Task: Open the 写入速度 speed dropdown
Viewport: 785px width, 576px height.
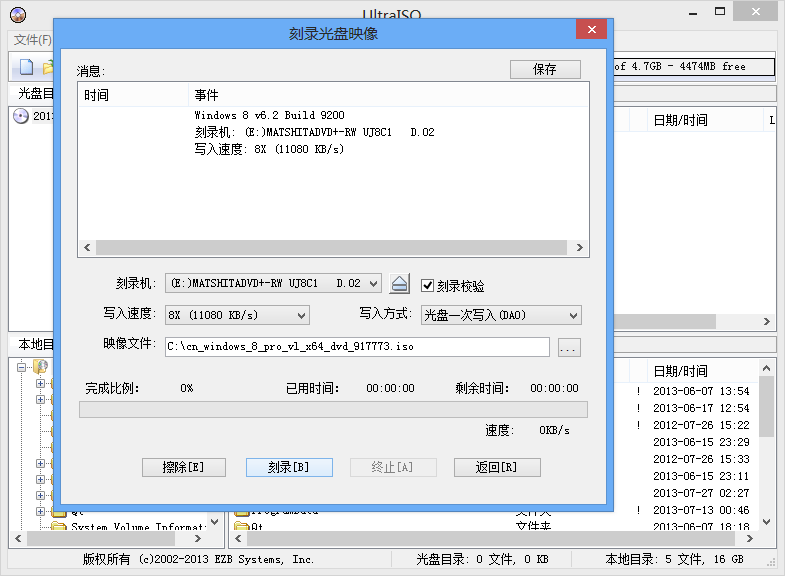Action: point(301,315)
